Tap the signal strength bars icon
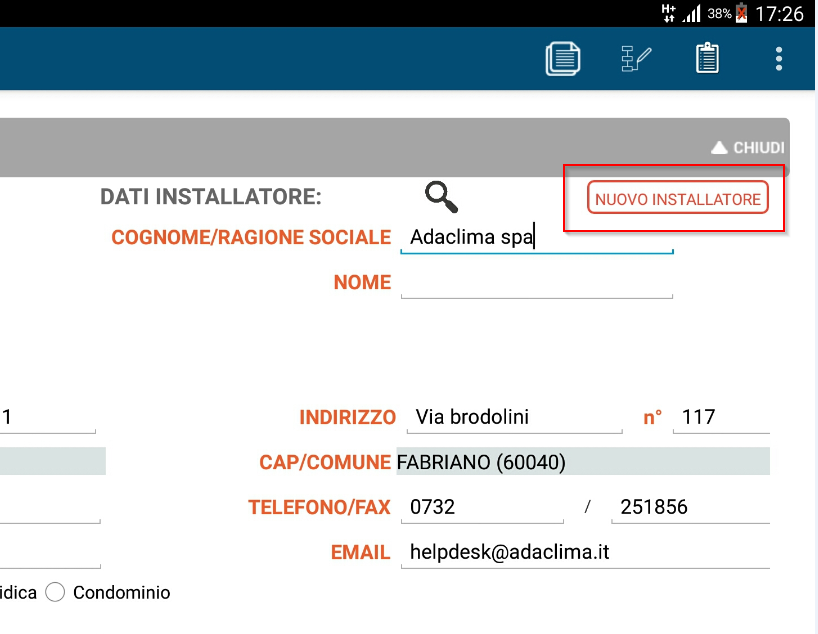The height and width of the screenshot is (634, 818). pos(692,14)
